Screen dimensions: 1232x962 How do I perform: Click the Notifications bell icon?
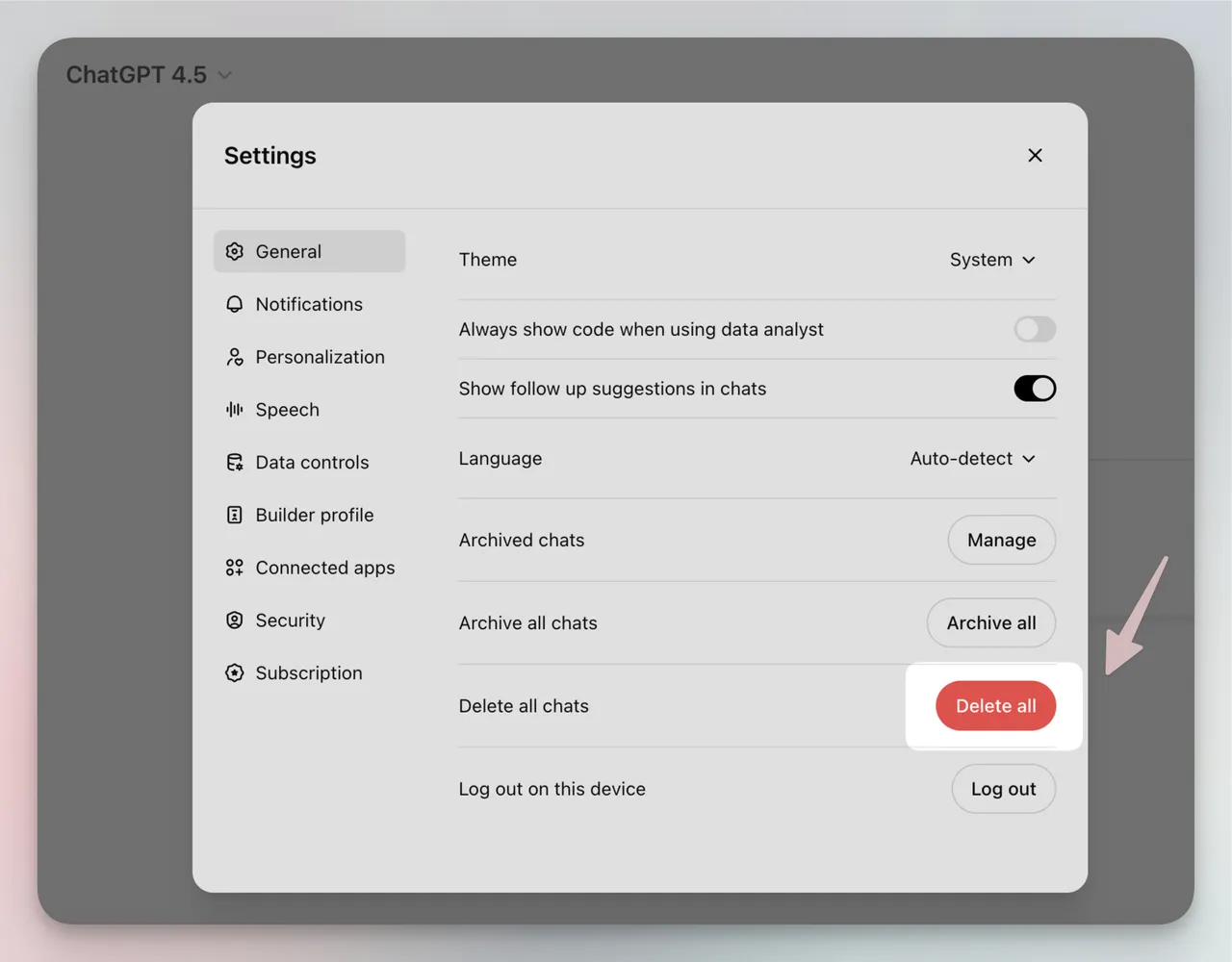click(x=235, y=304)
